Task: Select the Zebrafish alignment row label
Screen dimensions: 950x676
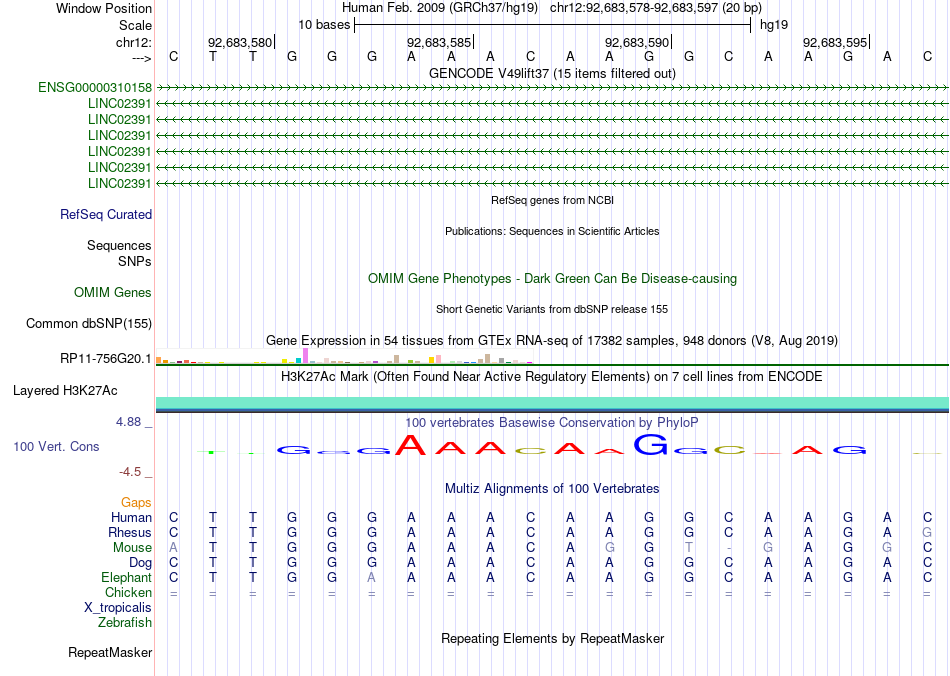Action: pyautogui.click(x=125, y=623)
